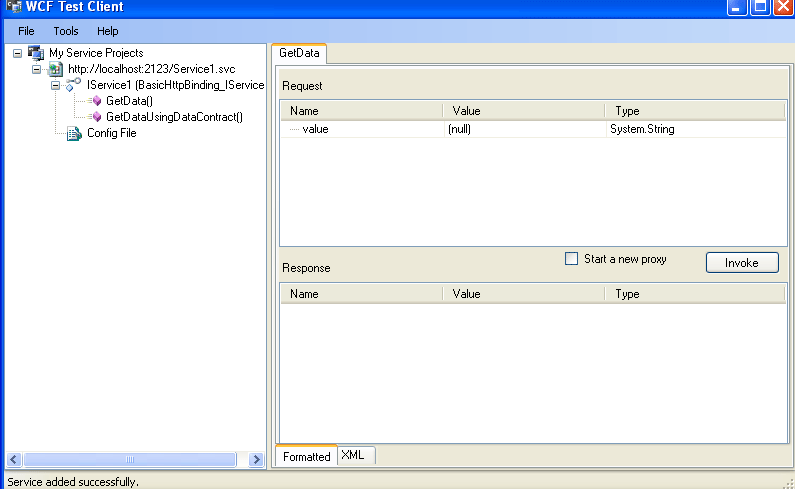This screenshot has height=489, width=795.
Task: Click the tree scroll right arrow
Action: pos(257,460)
